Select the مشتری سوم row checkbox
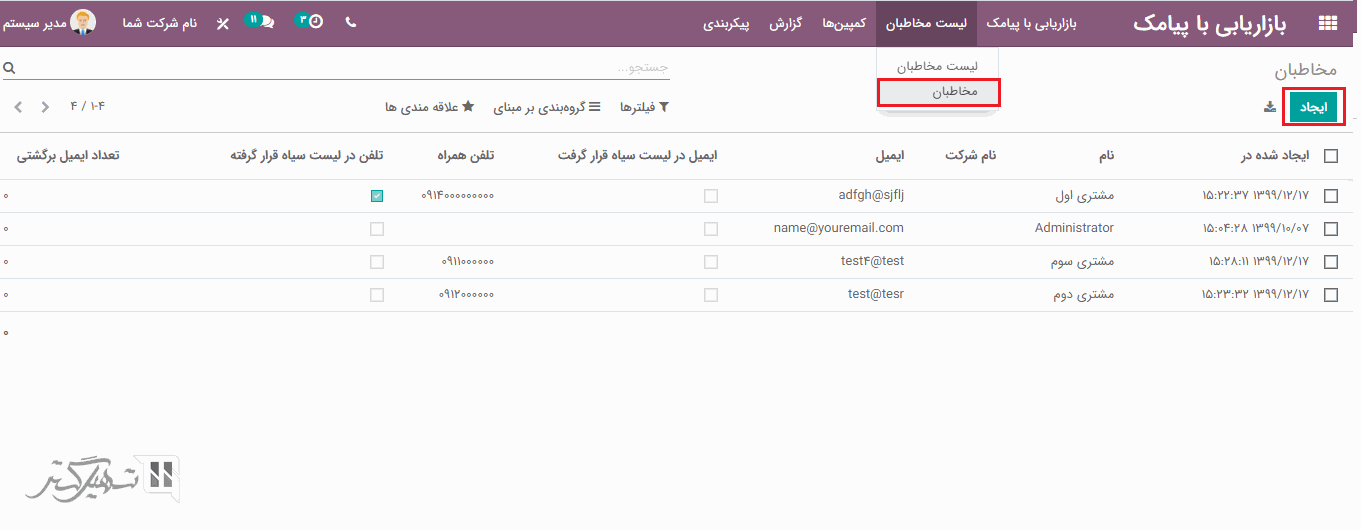Viewport: 1361px width, 530px height. click(1331, 262)
